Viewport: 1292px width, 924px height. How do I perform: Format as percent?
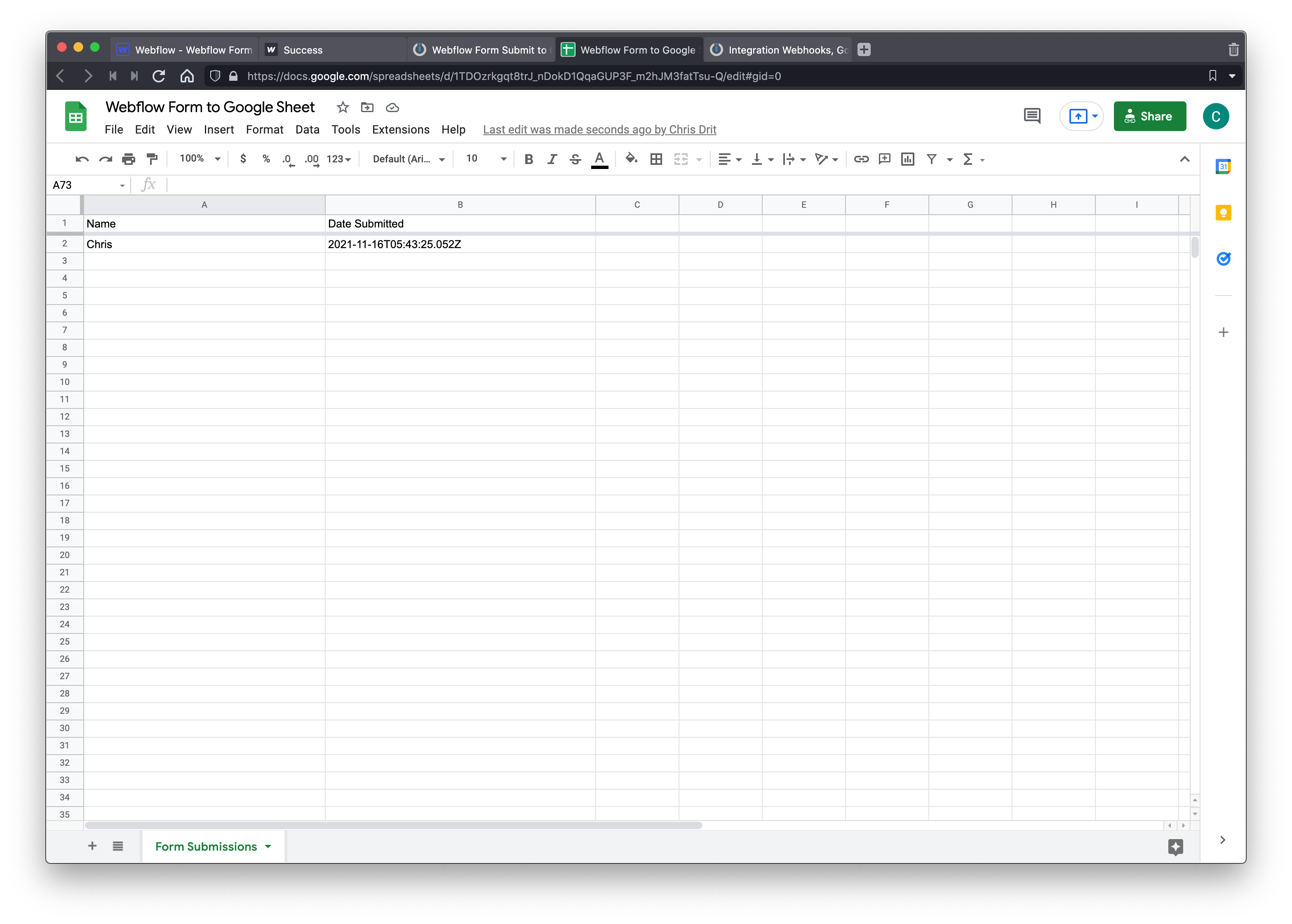click(266, 159)
